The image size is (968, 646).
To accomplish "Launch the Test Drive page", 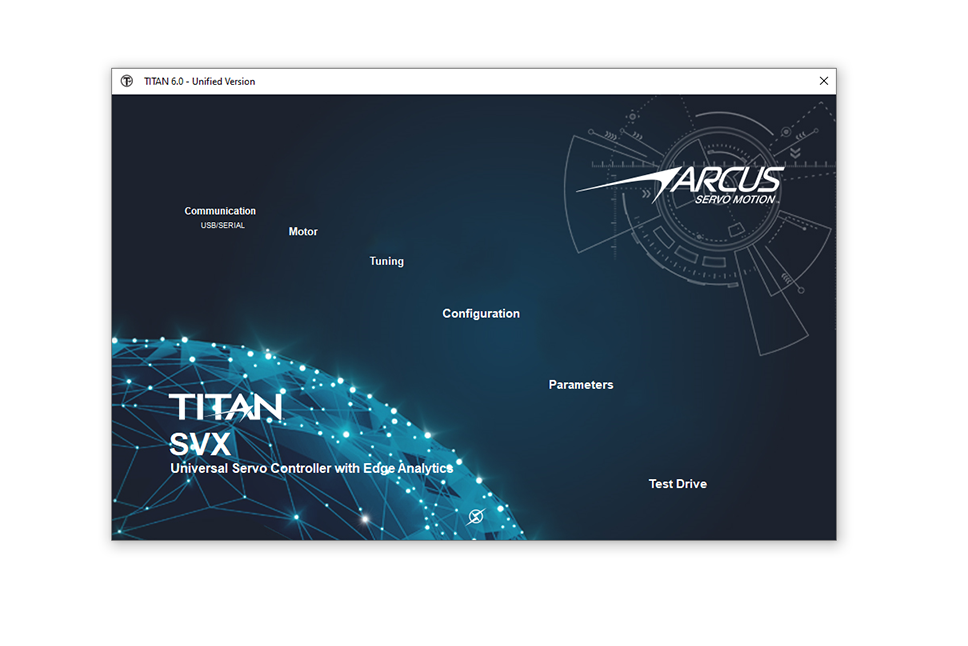I will point(678,484).
